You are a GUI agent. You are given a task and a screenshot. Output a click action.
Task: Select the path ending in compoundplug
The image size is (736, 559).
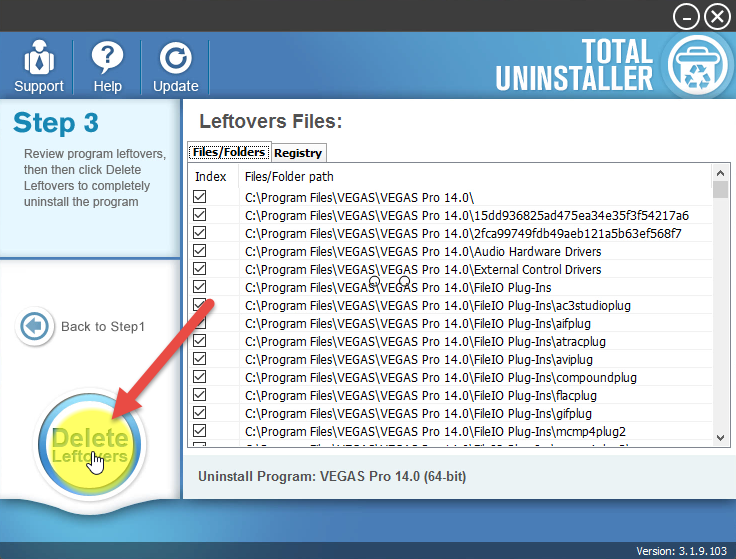441,377
